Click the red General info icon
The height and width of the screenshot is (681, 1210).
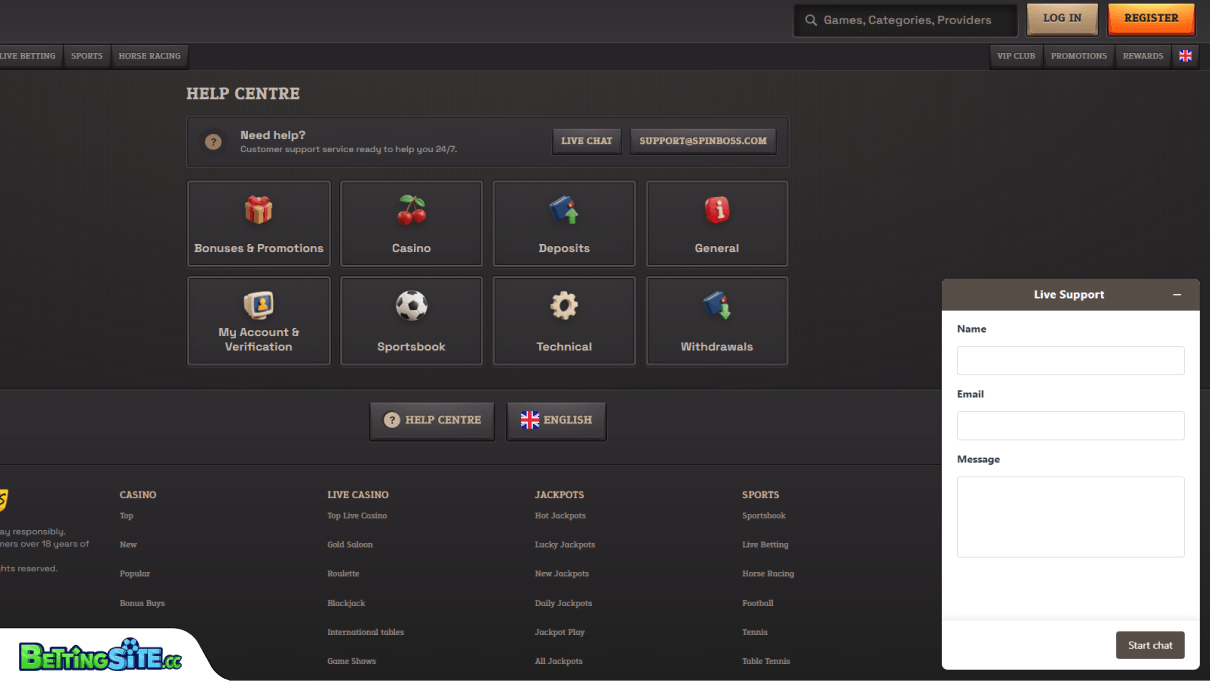[717, 210]
